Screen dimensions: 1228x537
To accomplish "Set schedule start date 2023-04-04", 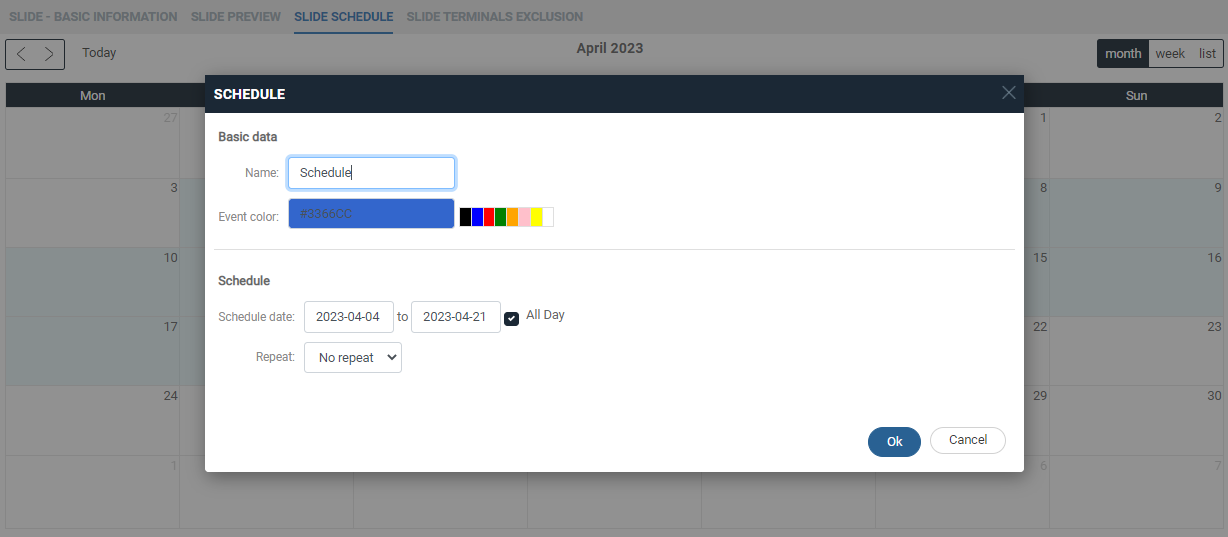I will (x=349, y=317).
